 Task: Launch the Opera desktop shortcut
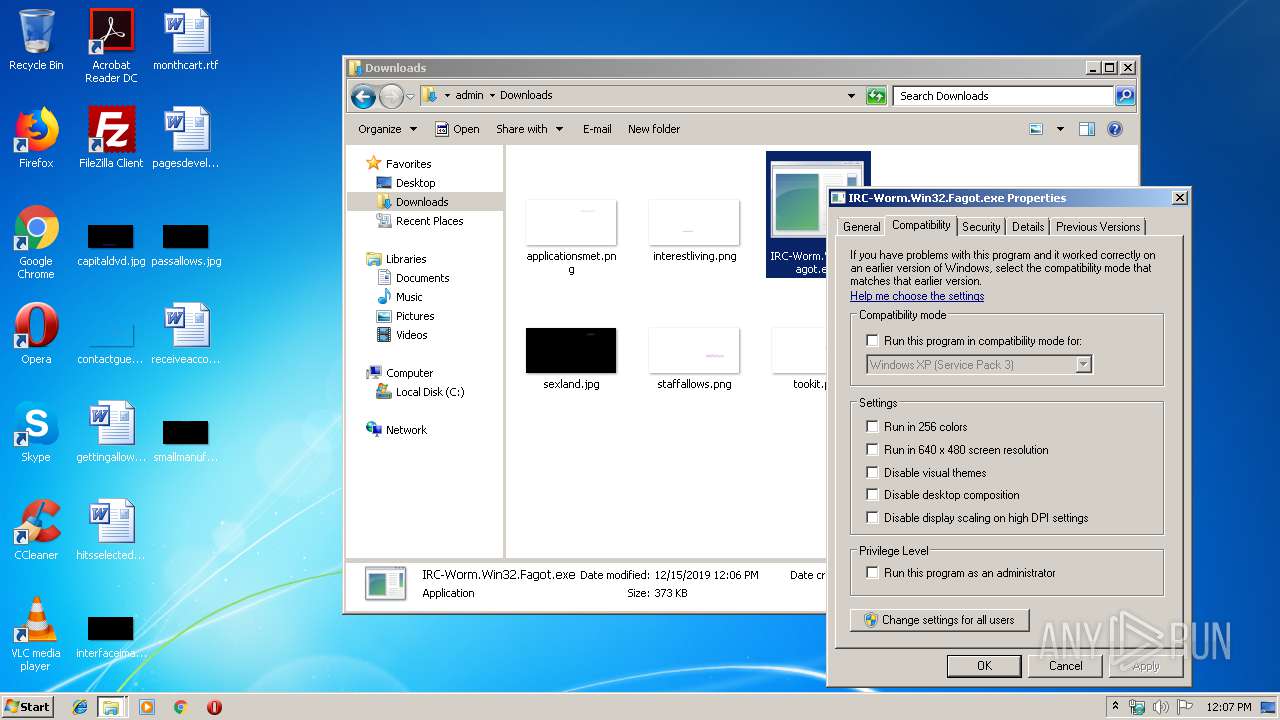(36, 334)
